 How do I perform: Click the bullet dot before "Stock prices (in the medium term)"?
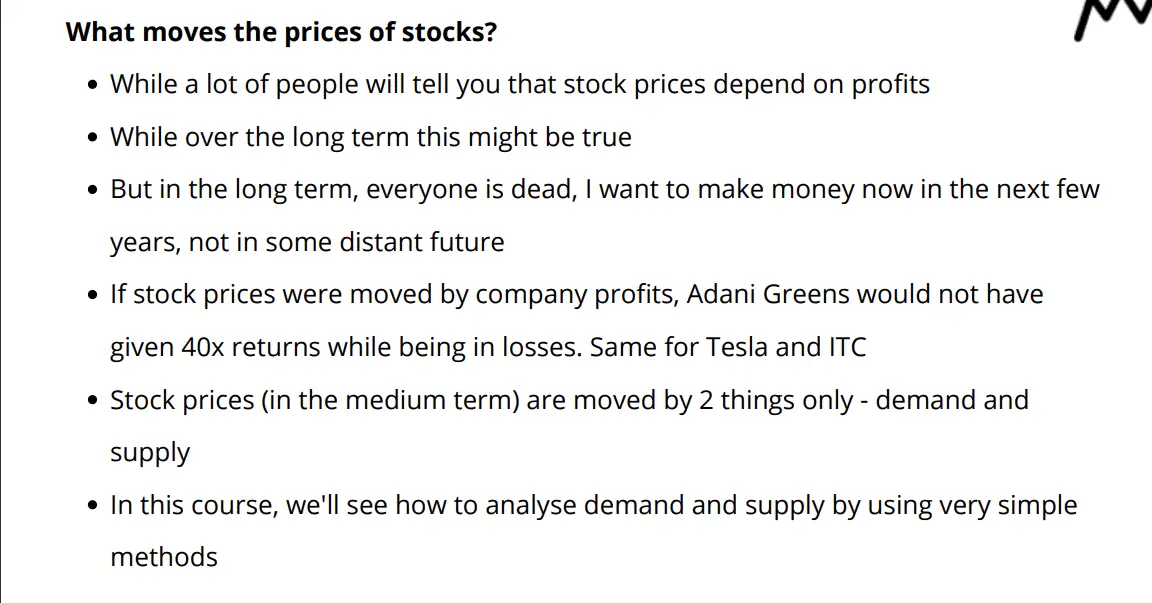pos(94,401)
